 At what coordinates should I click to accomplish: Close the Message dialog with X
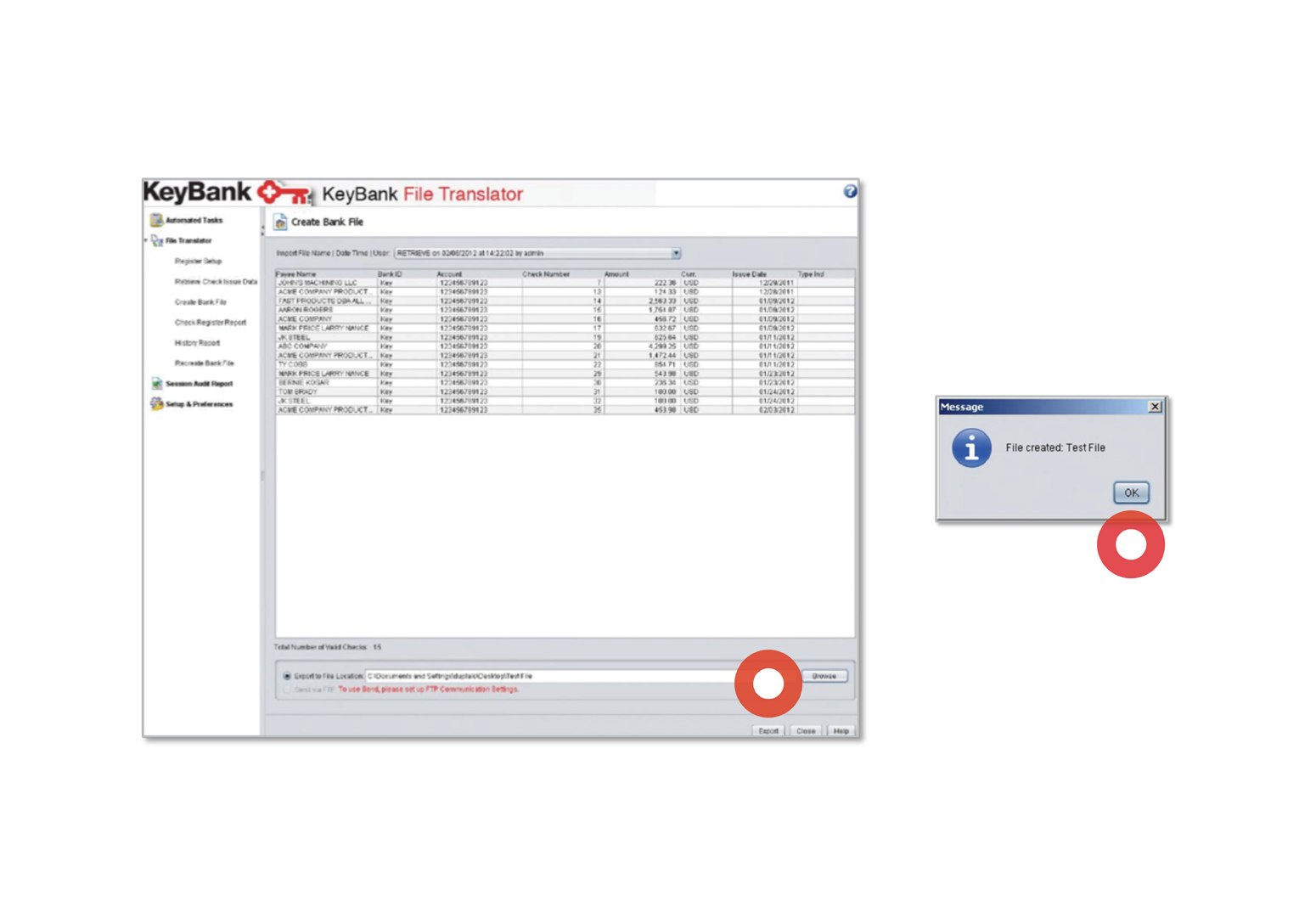(x=1155, y=407)
